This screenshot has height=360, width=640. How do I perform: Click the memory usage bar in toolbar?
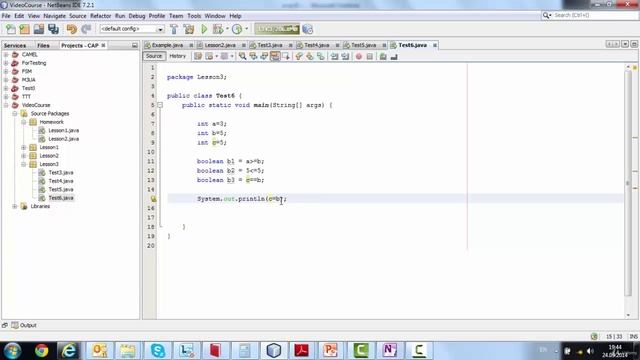coord(277,29)
